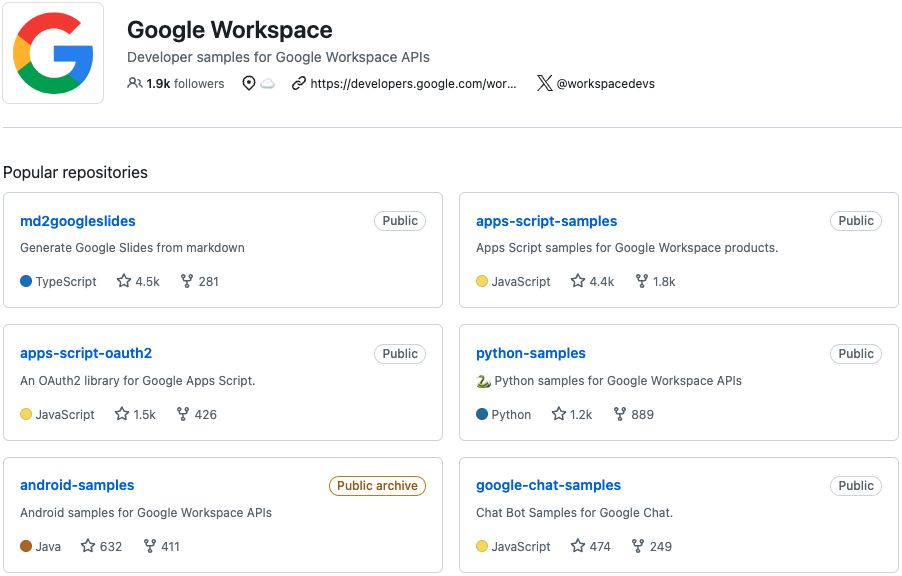Click yellow JavaScript dot in apps-script-oauth2
The width and height of the screenshot is (902, 576).
26,414
